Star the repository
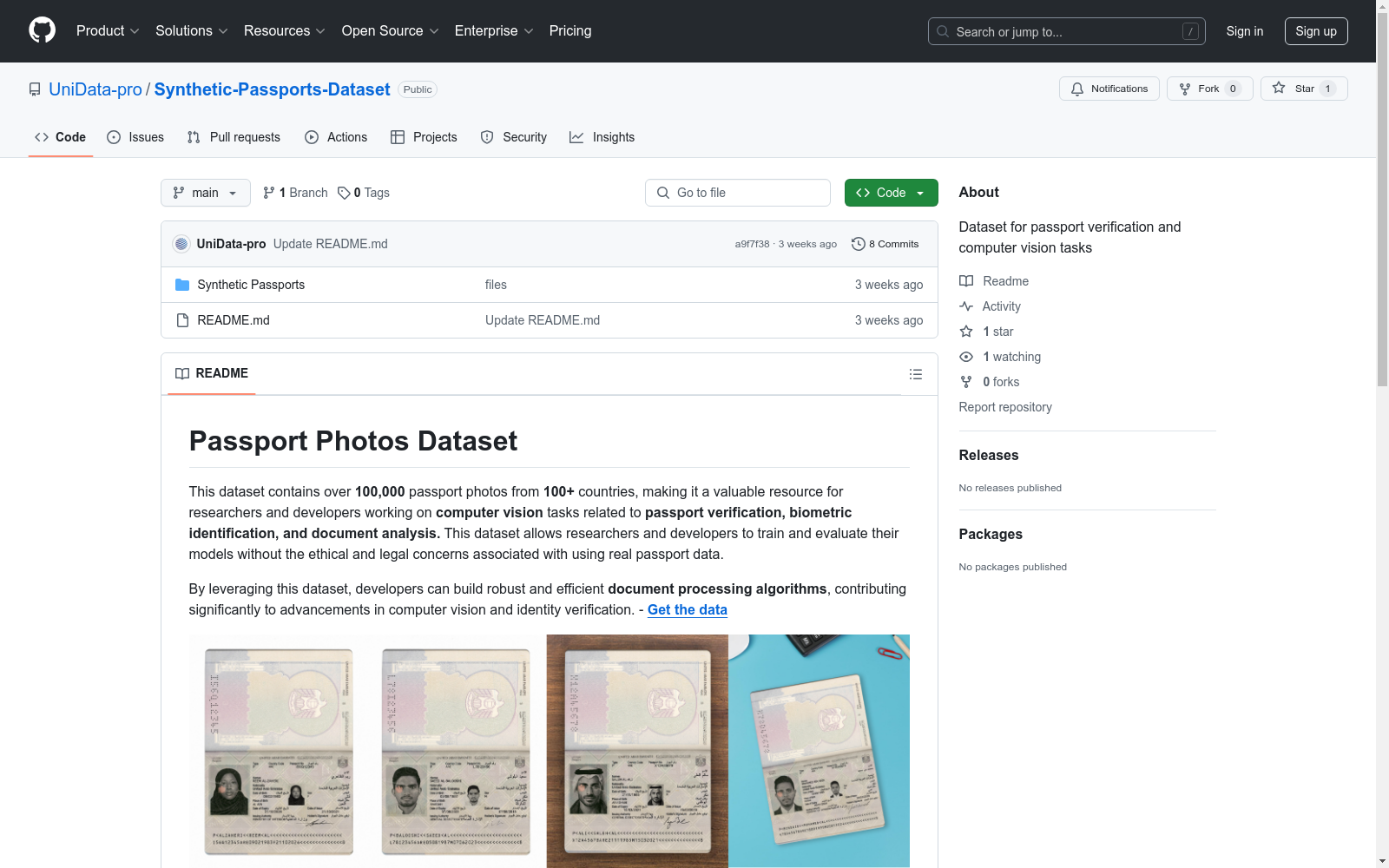The height and width of the screenshot is (868, 1389). point(1300,88)
